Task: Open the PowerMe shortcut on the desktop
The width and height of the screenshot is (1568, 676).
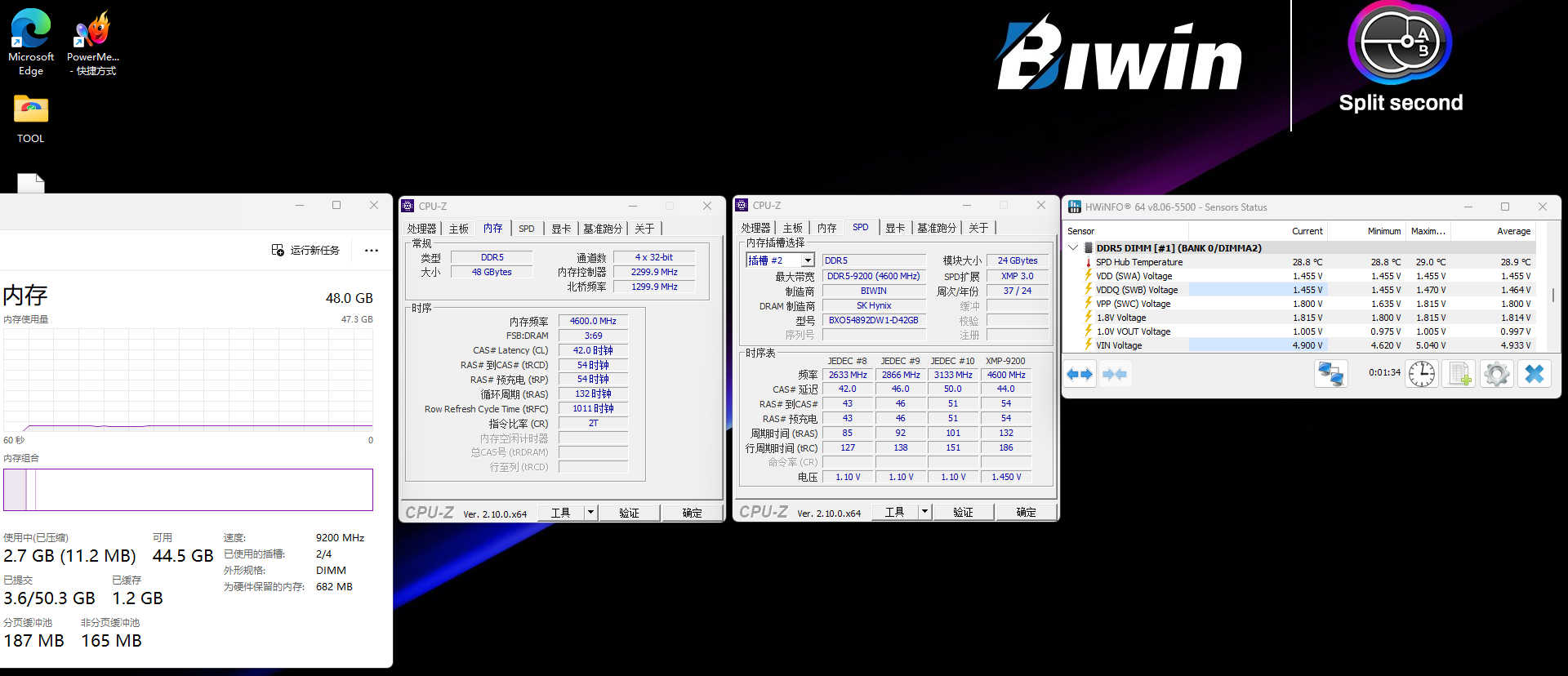Action: click(92, 42)
